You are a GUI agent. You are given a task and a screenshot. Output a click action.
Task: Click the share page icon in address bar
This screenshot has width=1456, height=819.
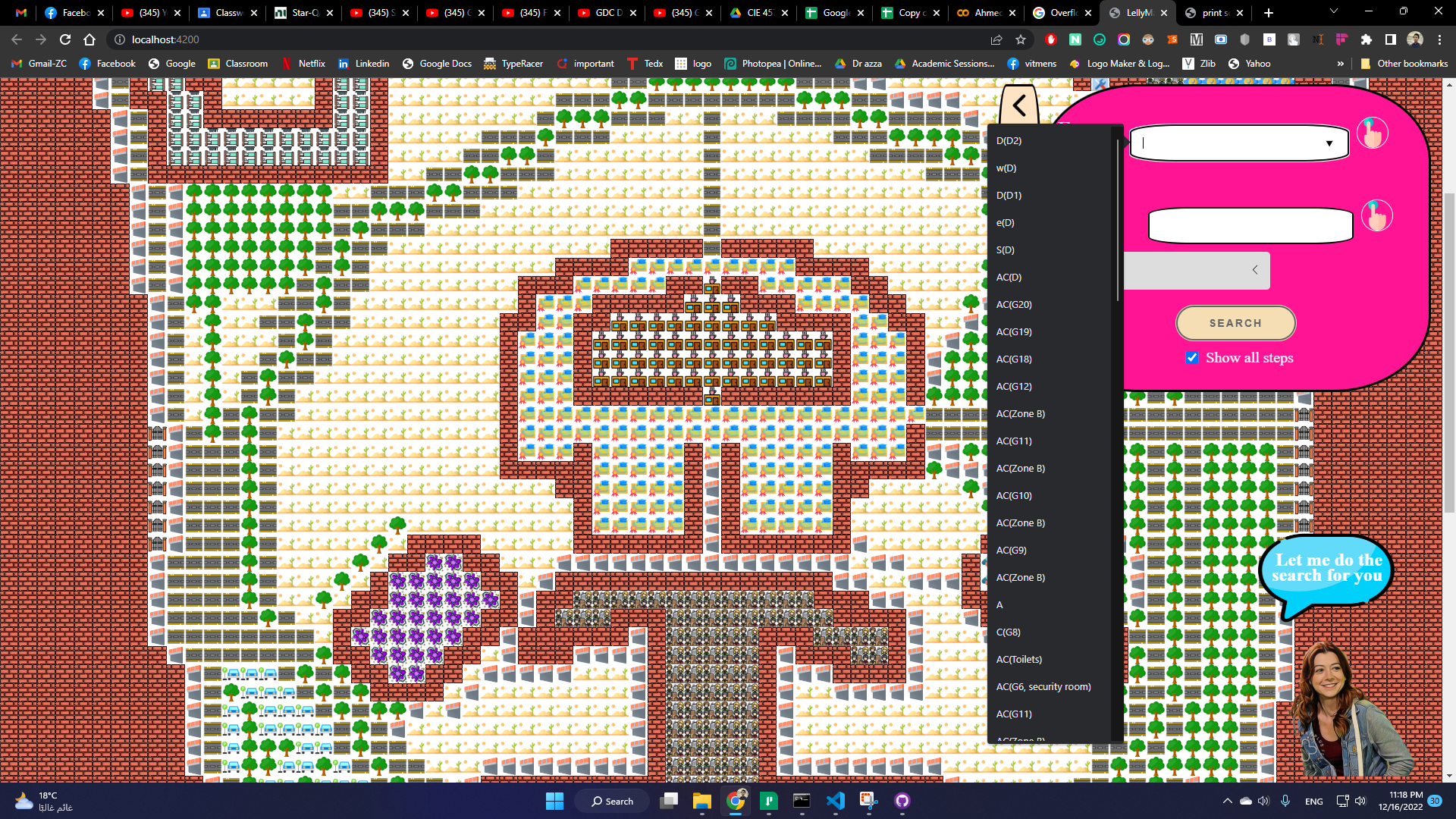click(x=996, y=39)
